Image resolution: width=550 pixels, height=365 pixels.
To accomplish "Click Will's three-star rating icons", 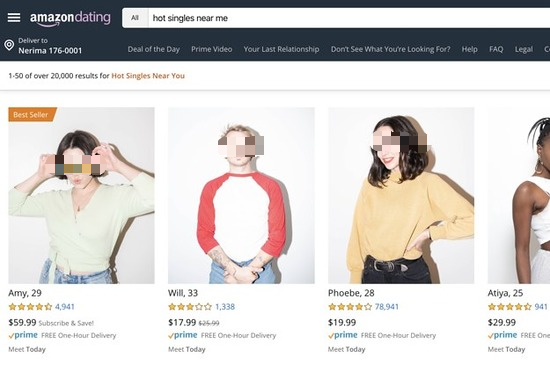I will click(190, 307).
